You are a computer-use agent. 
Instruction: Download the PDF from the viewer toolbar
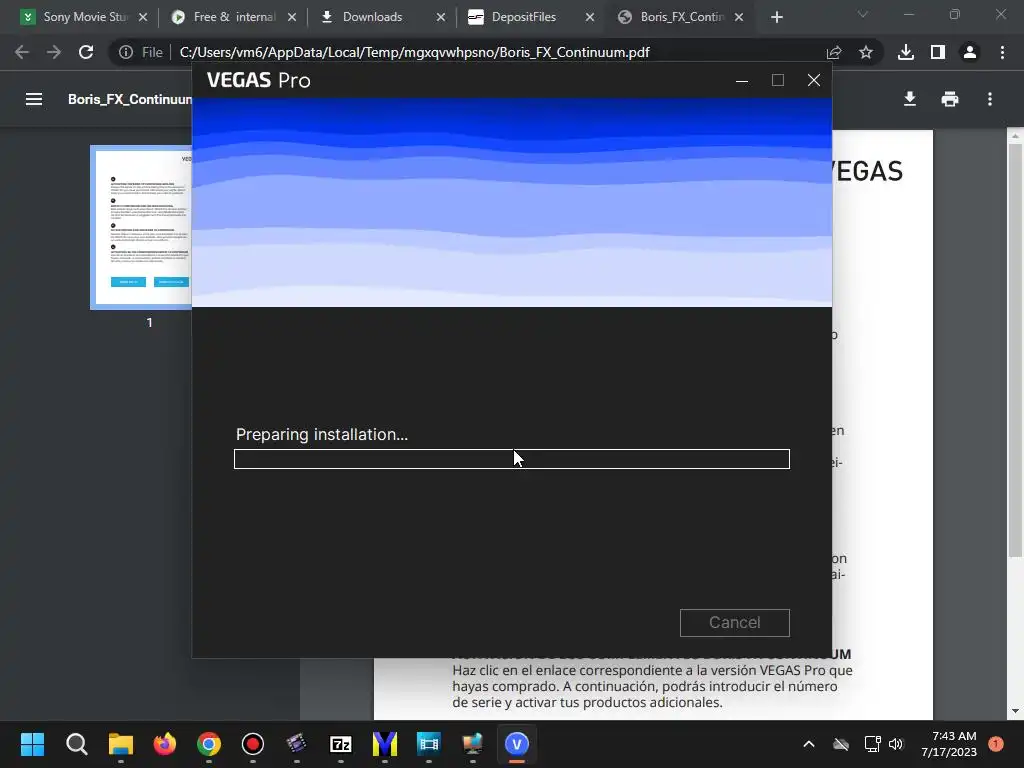tap(910, 99)
